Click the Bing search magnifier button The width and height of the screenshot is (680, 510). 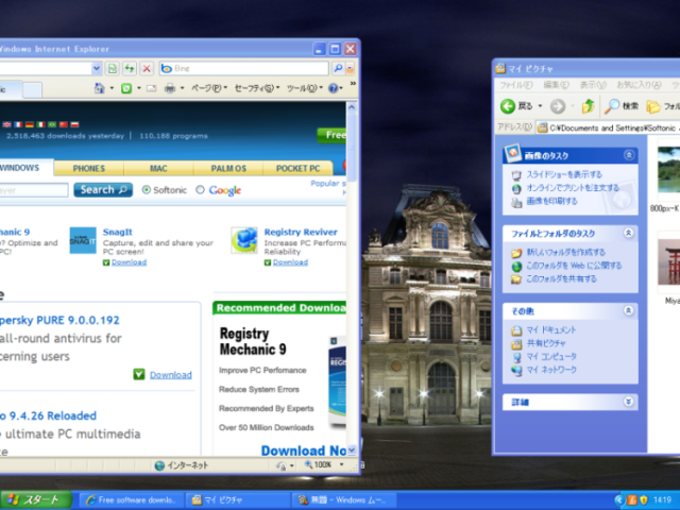click(338, 68)
